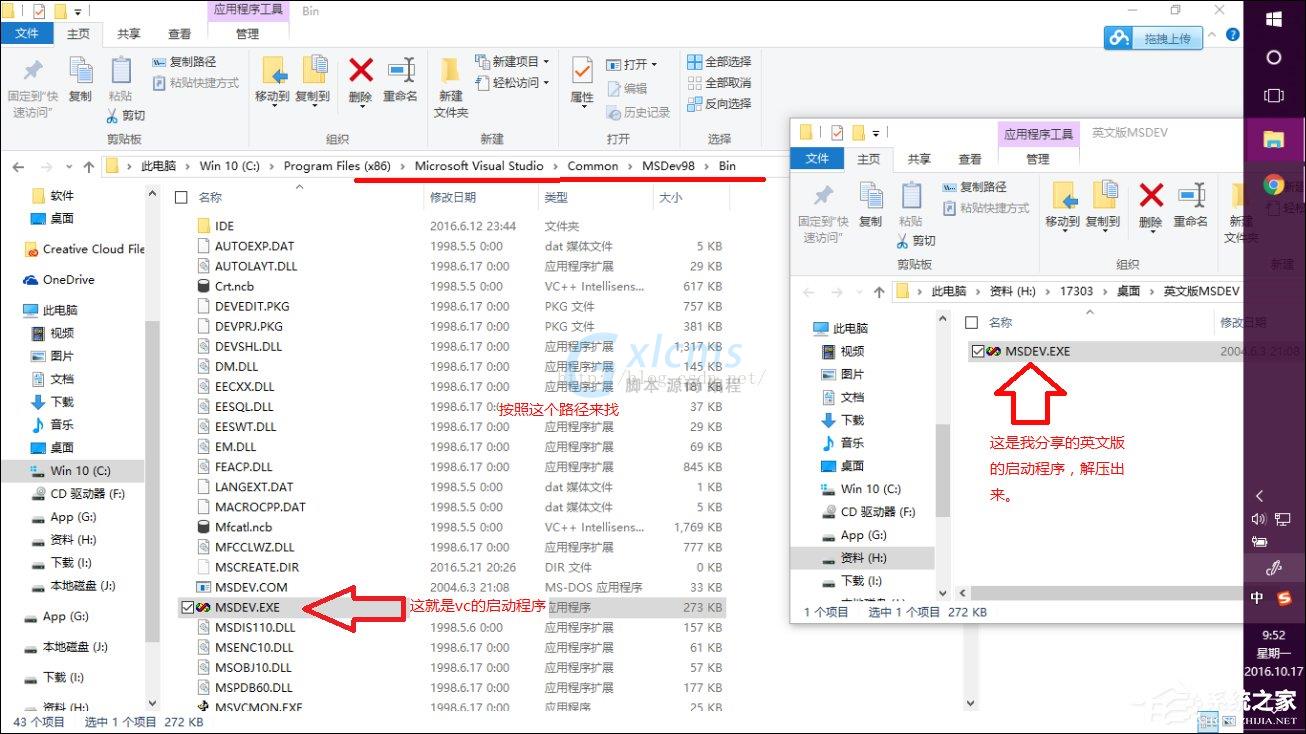Screen dimensions: 1306x734
Task: Click Select all (全部选择) in Bin window
Action: (719, 62)
